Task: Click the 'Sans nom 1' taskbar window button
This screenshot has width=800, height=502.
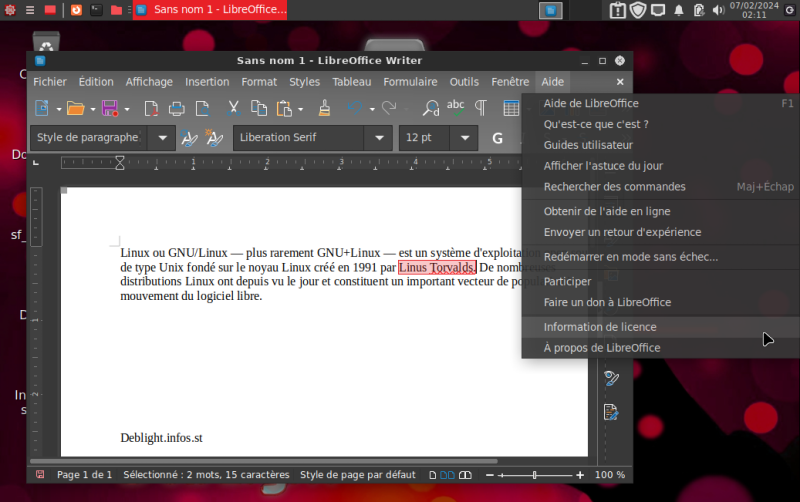Action: point(210,10)
